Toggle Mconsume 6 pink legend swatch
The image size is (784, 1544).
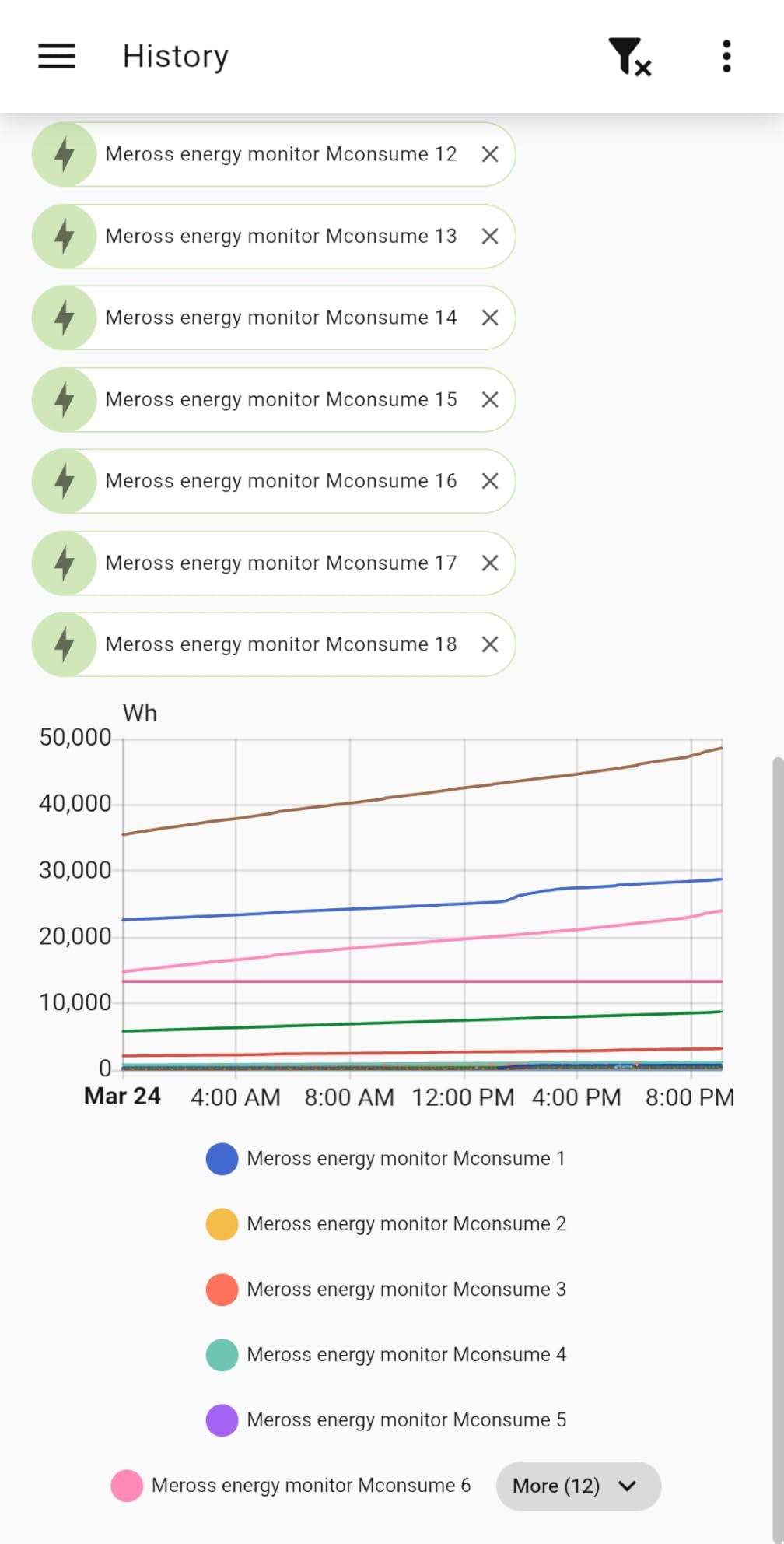coord(127,1486)
